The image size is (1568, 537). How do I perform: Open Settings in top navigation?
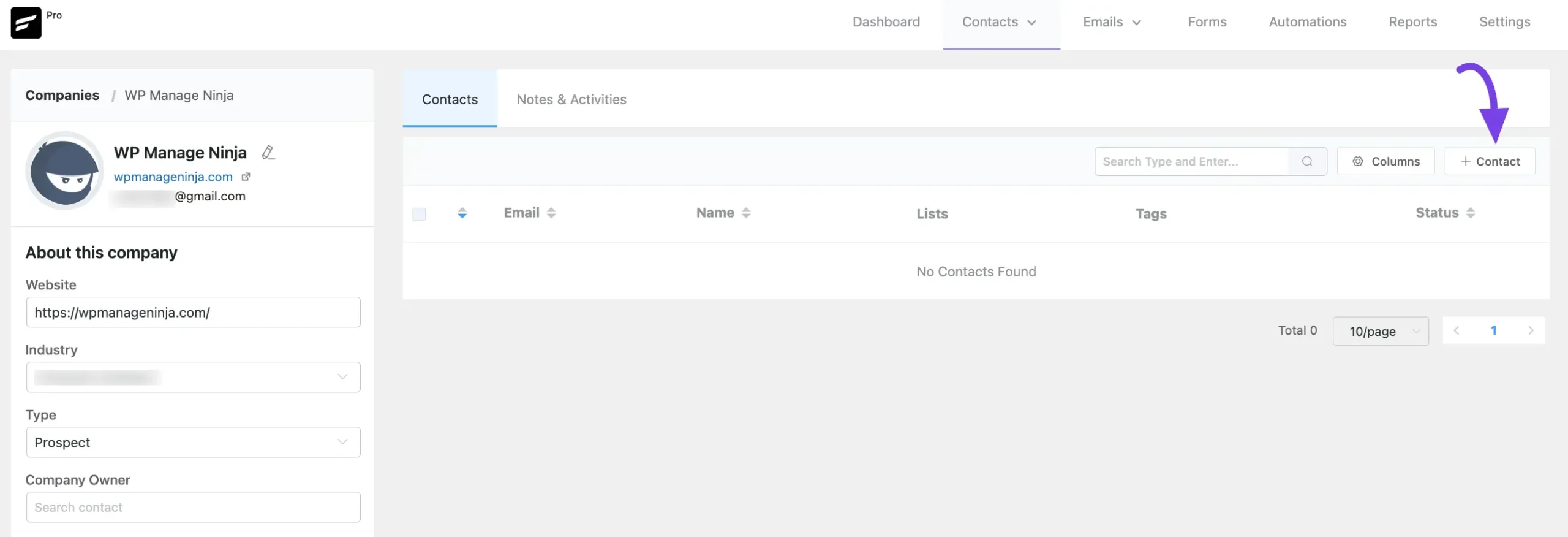pos(1505,22)
